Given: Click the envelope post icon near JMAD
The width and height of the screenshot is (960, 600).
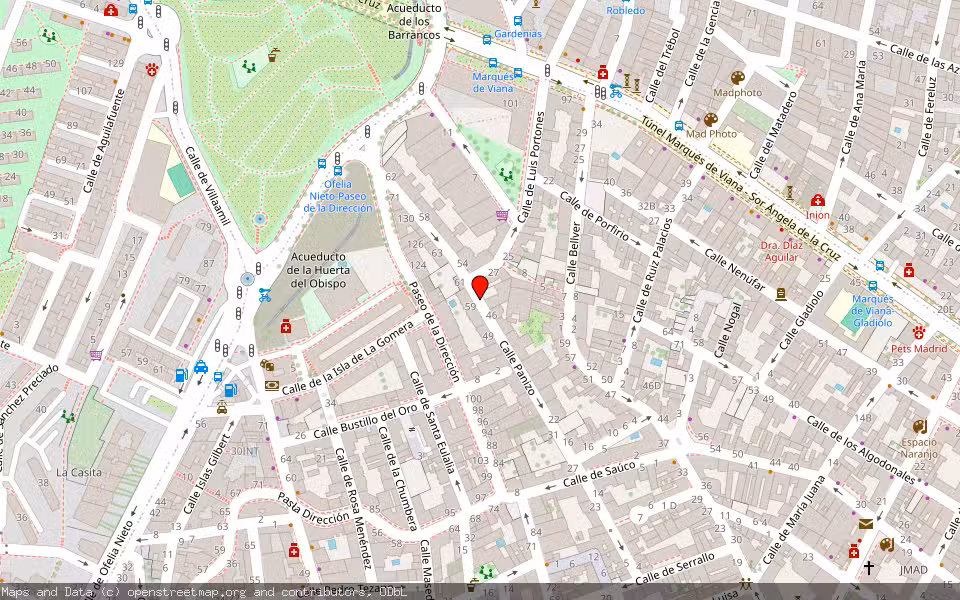Looking at the screenshot, I should 866,522.
